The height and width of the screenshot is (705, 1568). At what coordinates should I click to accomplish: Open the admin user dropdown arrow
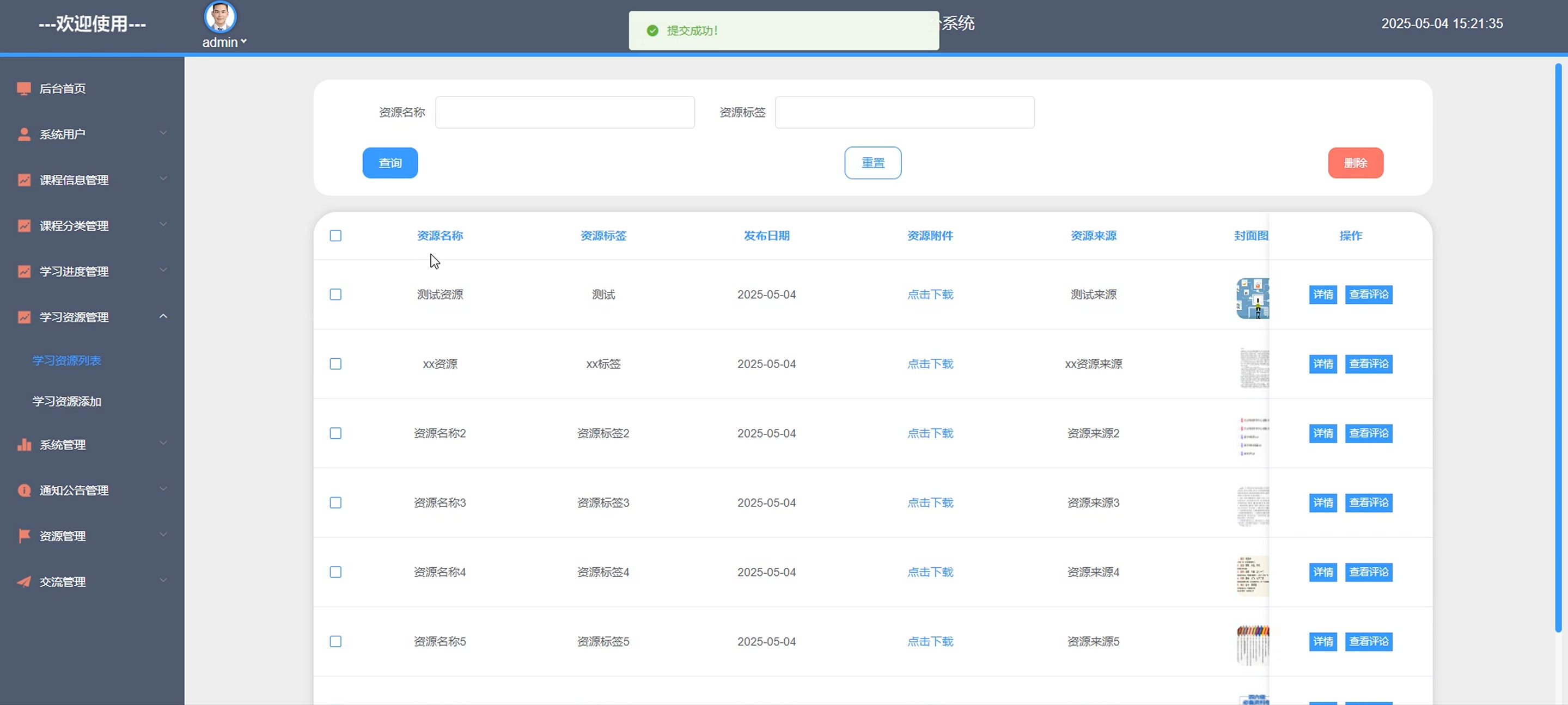(243, 41)
